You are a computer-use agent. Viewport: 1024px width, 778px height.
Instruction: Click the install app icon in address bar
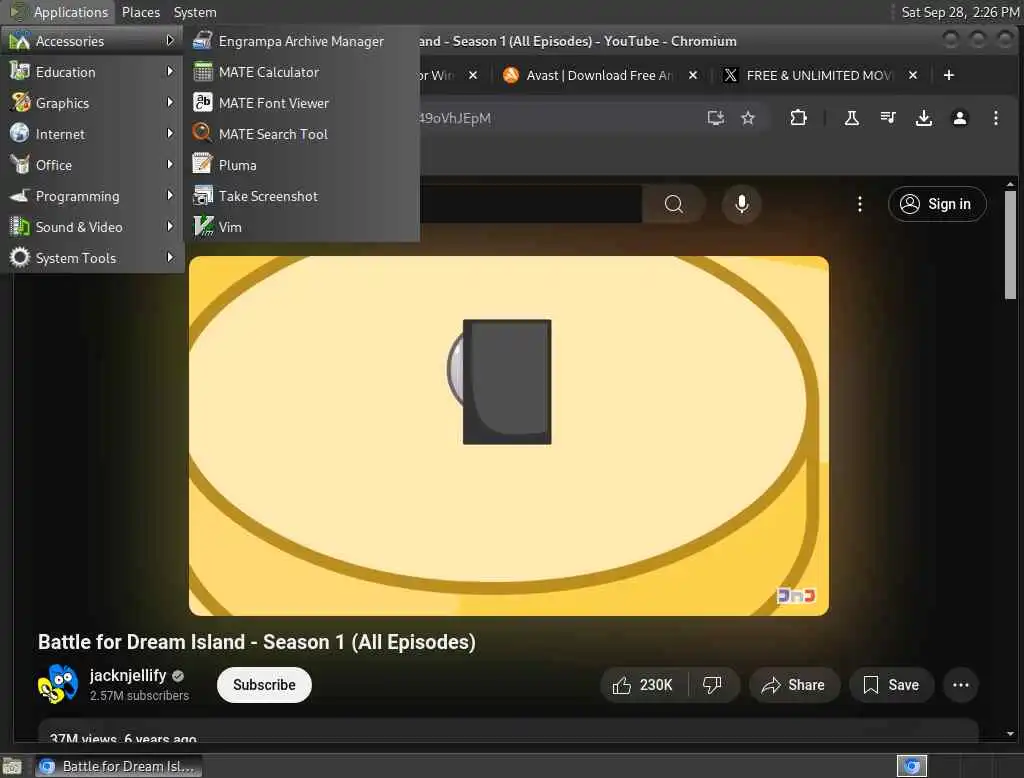click(x=716, y=118)
